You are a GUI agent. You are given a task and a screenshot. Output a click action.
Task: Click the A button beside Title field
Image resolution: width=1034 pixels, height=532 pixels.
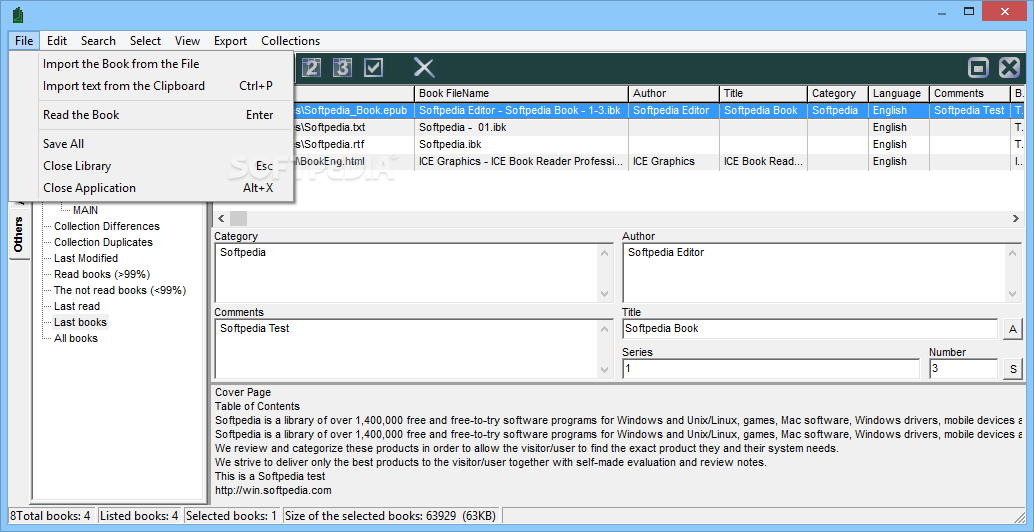(1013, 329)
